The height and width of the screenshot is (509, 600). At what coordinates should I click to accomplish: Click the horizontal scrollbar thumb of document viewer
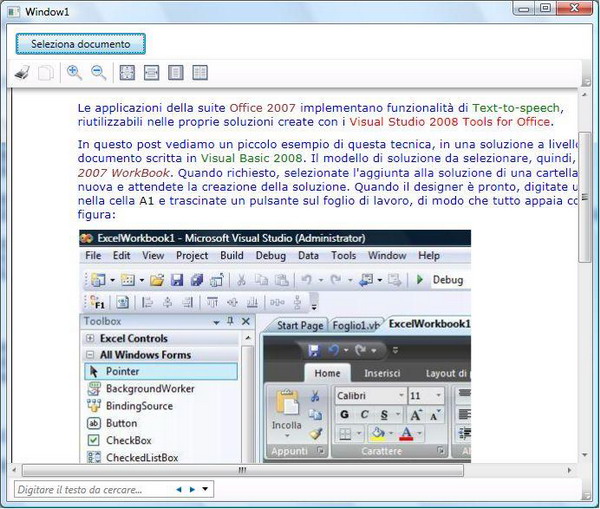tap(243, 470)
